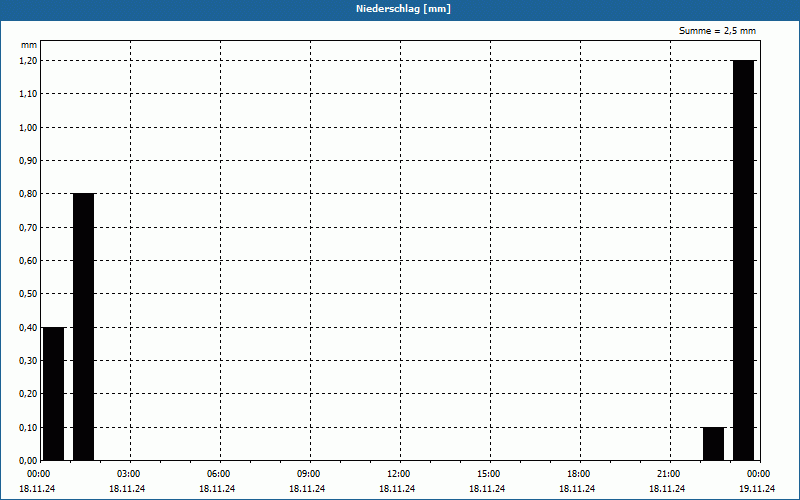Click the 0,50 y-axis label
Viewport: 800px width, 500px height.
click(x=28, y=294)
